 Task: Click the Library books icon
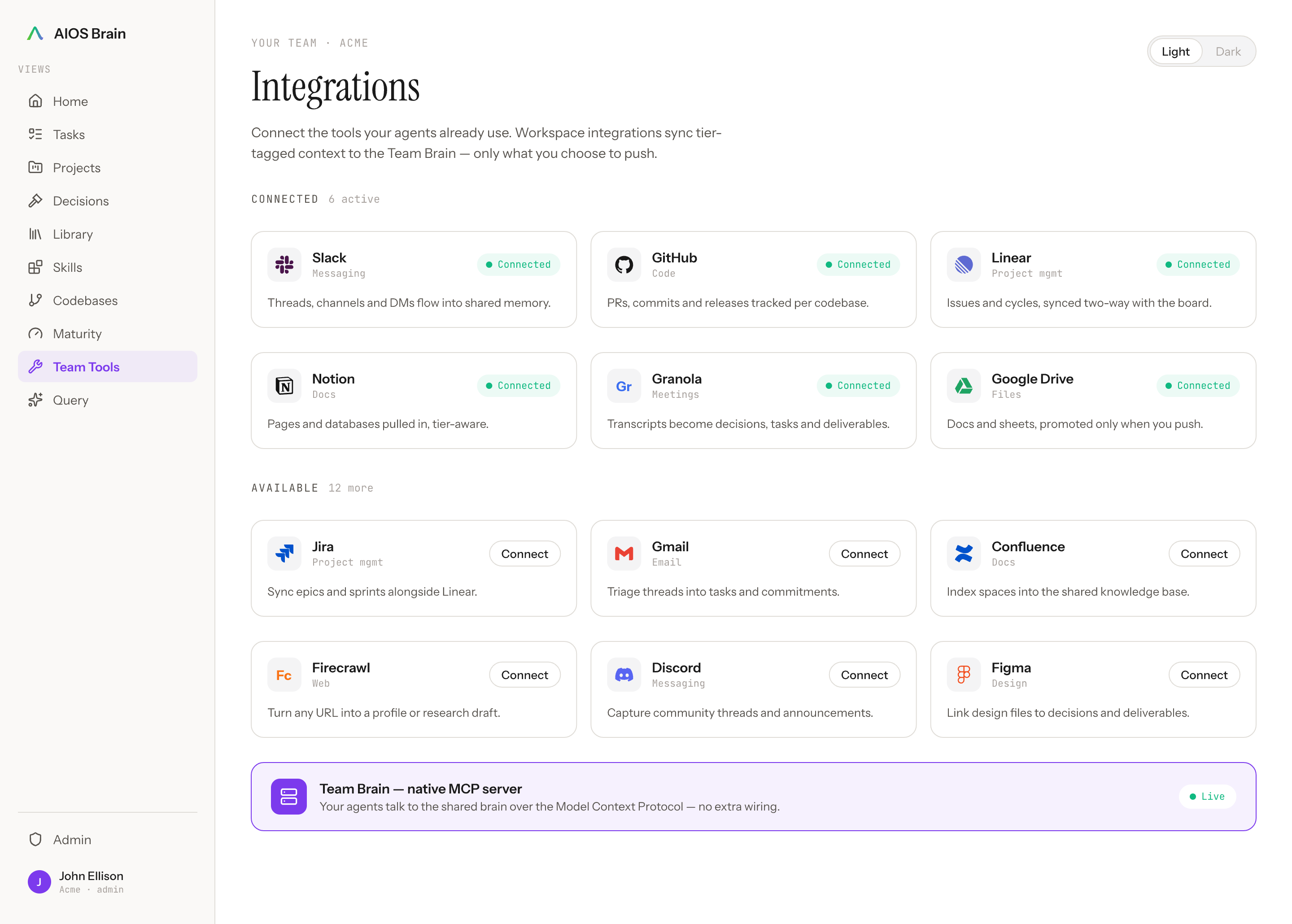pyautogui.click(x=35, y=234)
